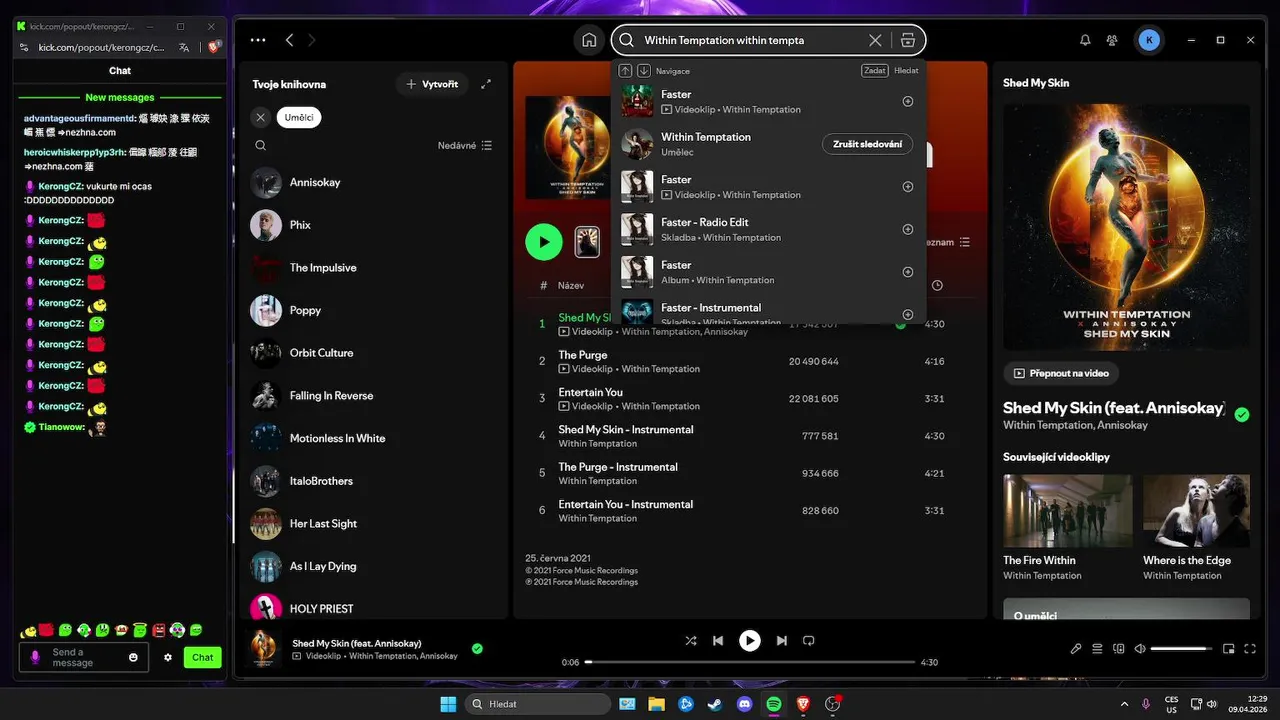Seek in the song progress bar
This screenshot has height=720, width=1280.
coord(750,662)
